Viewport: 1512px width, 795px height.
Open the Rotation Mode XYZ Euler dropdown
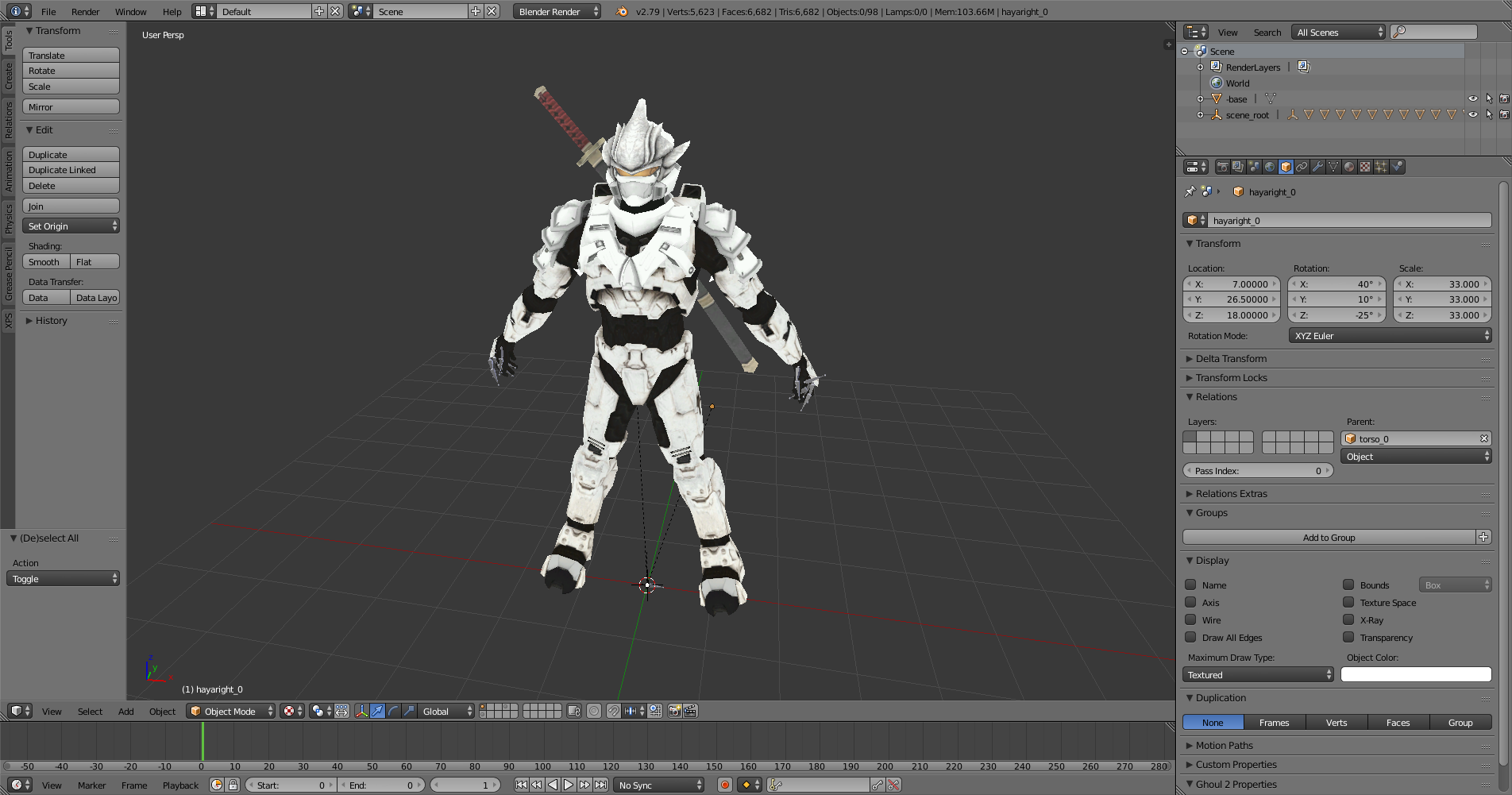coord(1390,336)
